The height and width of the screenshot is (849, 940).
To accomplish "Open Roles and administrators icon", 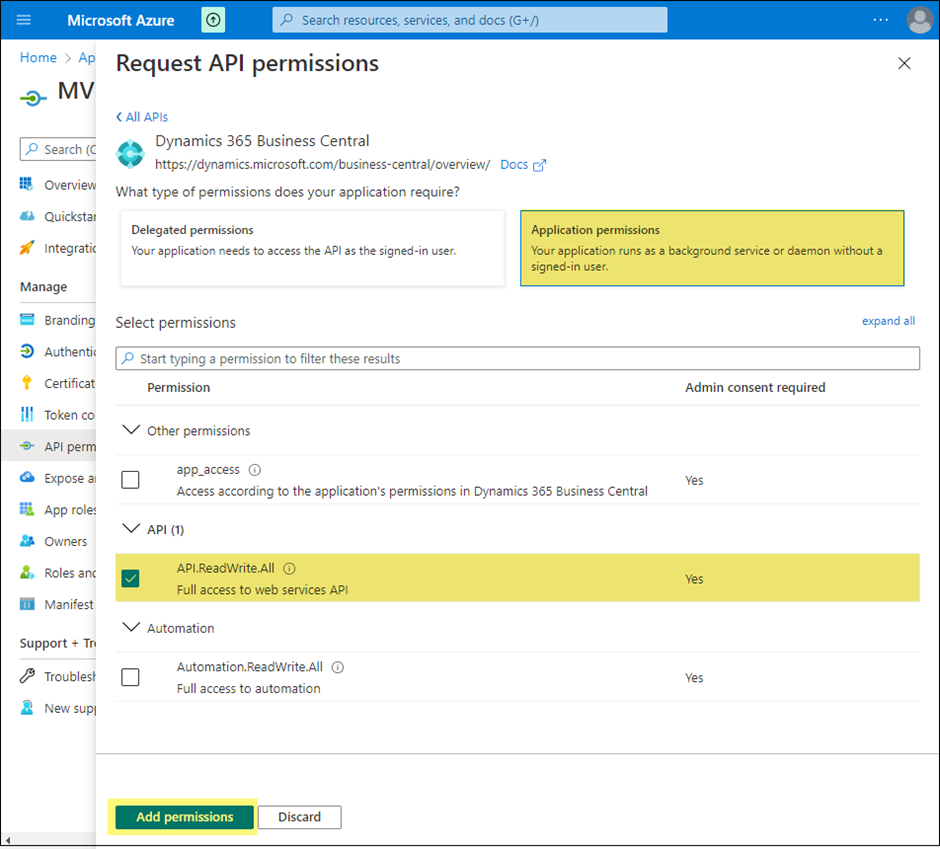I will point(27,572).
